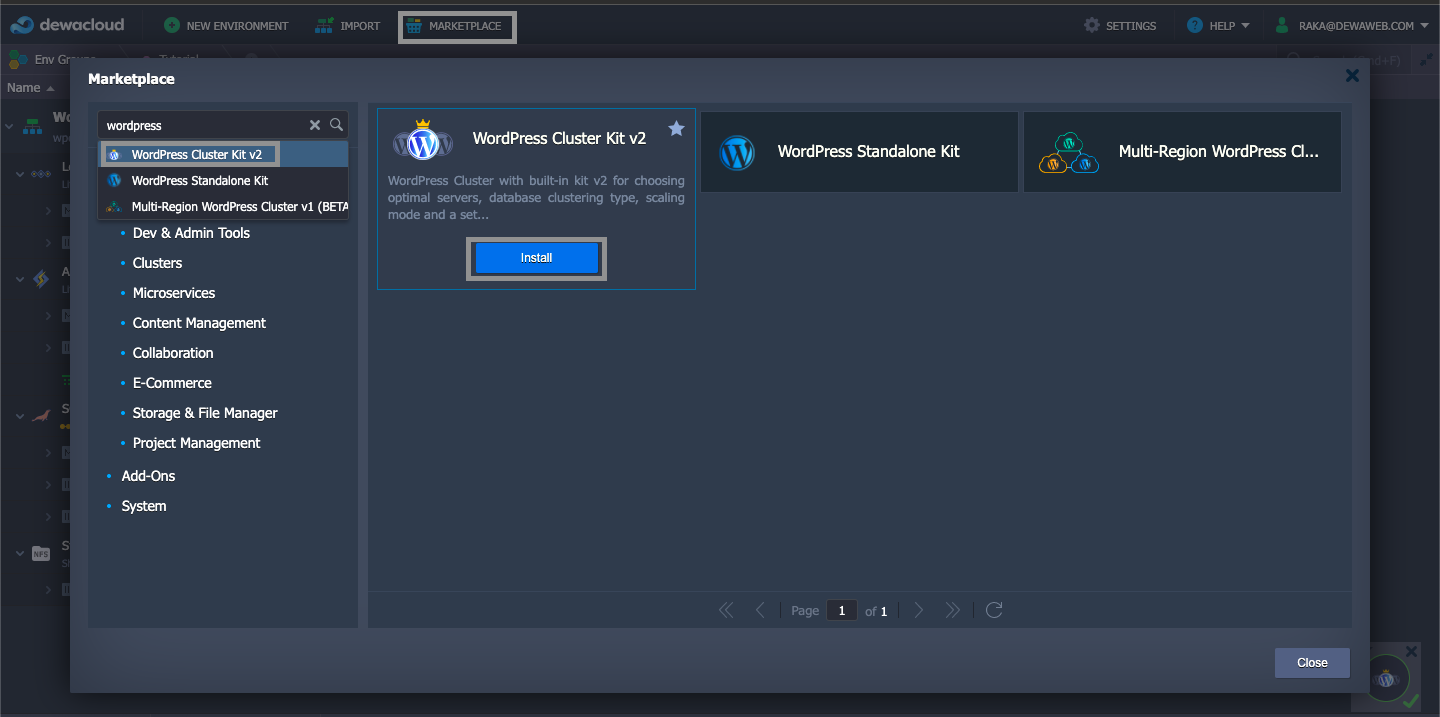Image resolution: width=1440 pixels, height=717 pixels.
Task: Close the Marketplace dialog with the X icon
Action: 1352,75
